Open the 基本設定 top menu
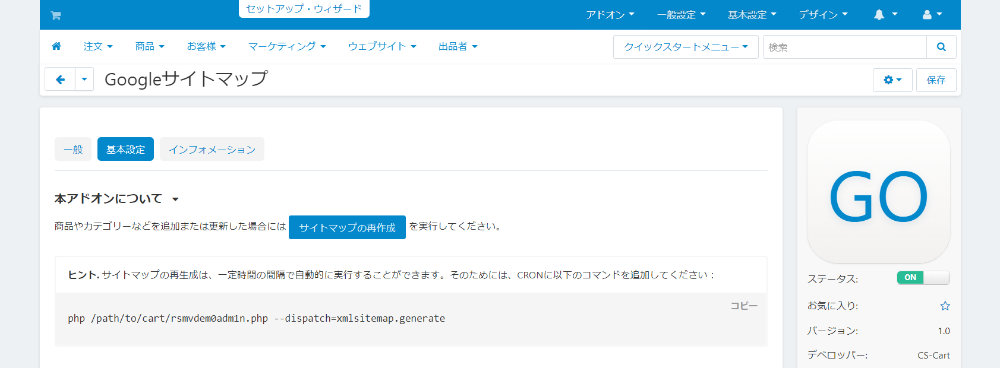 tap(752, 15)
